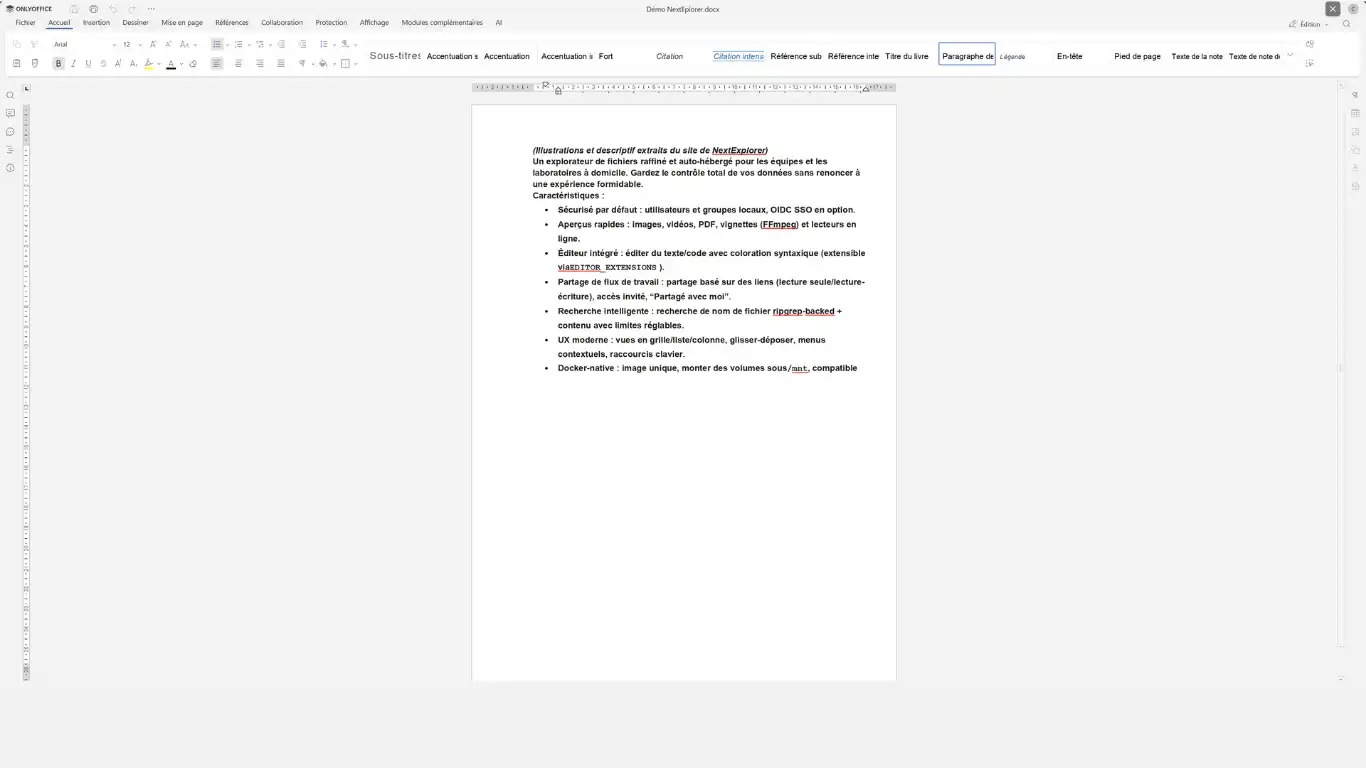Click the Select all icon beside Paste
This screenshot has width=1366, height=768.
35,63
